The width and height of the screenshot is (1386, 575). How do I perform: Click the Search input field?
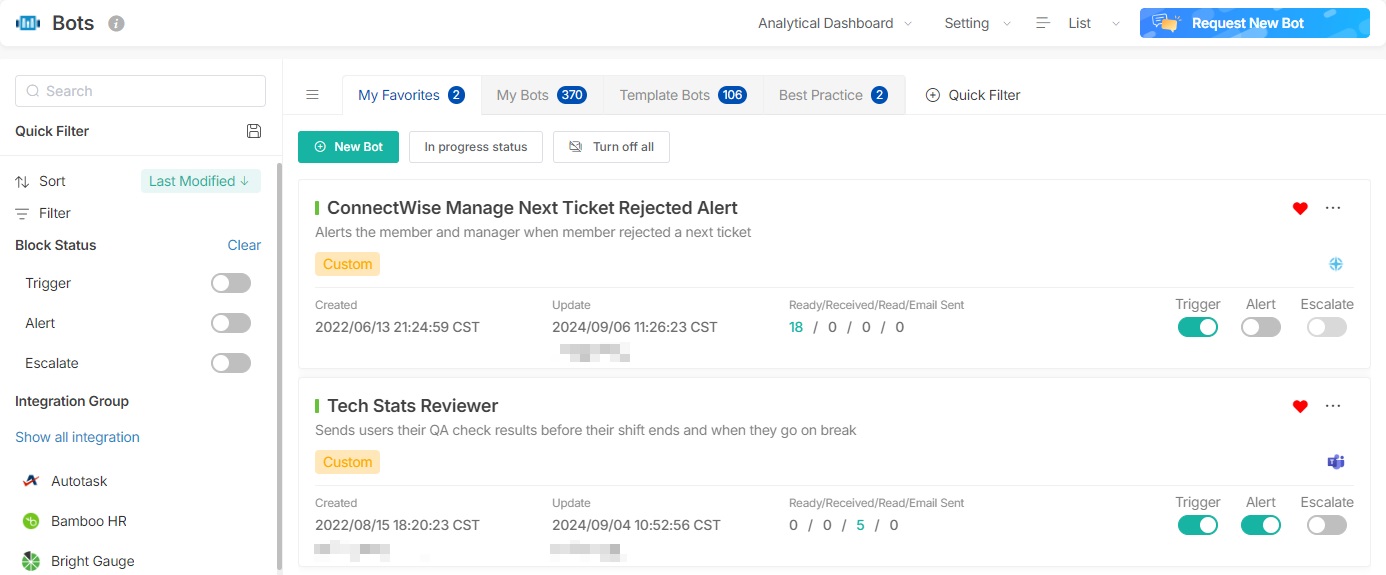tap(140, 91)
